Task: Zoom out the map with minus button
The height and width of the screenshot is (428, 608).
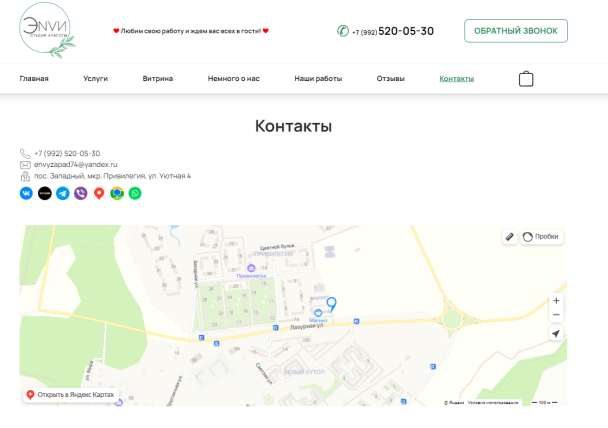Action: [556, 315]
